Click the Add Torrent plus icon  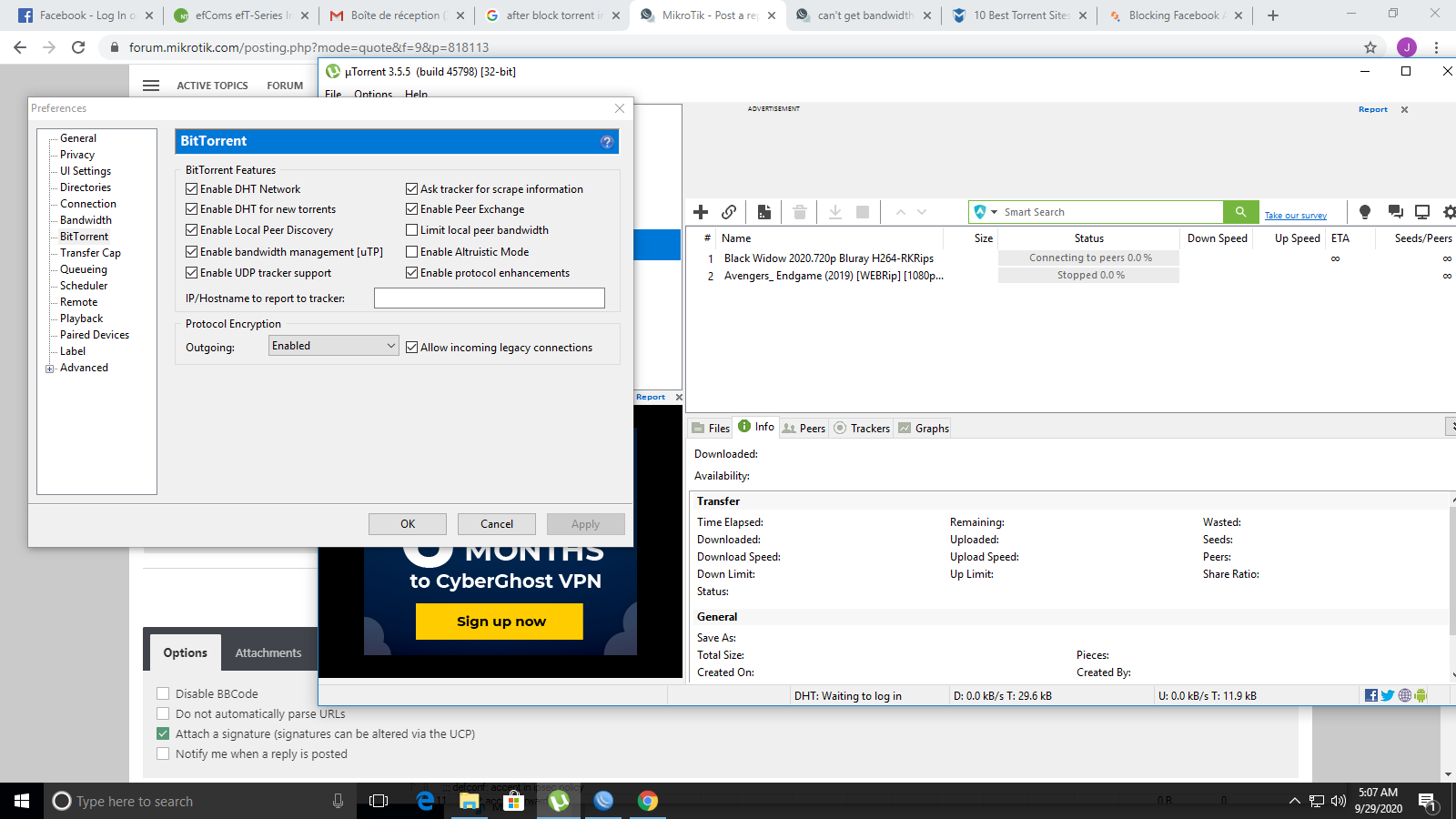[x=701, y=212]
